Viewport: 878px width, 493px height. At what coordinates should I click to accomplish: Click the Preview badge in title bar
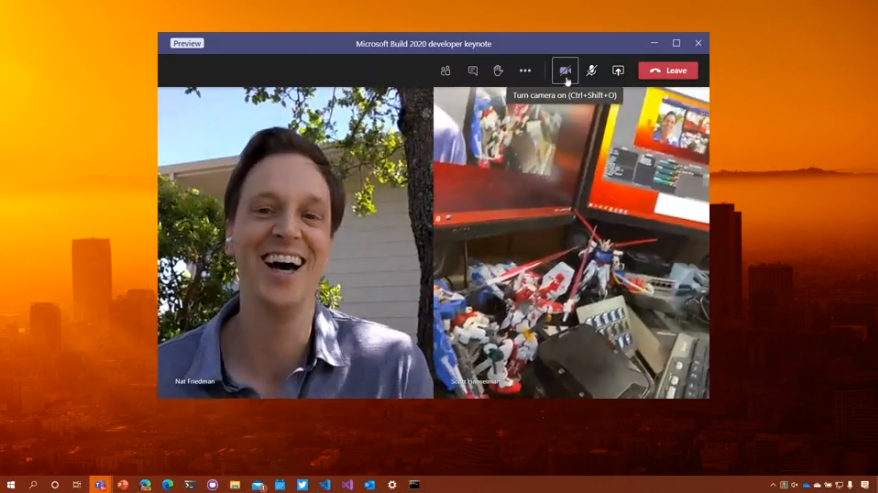click(x=187, y=43)
